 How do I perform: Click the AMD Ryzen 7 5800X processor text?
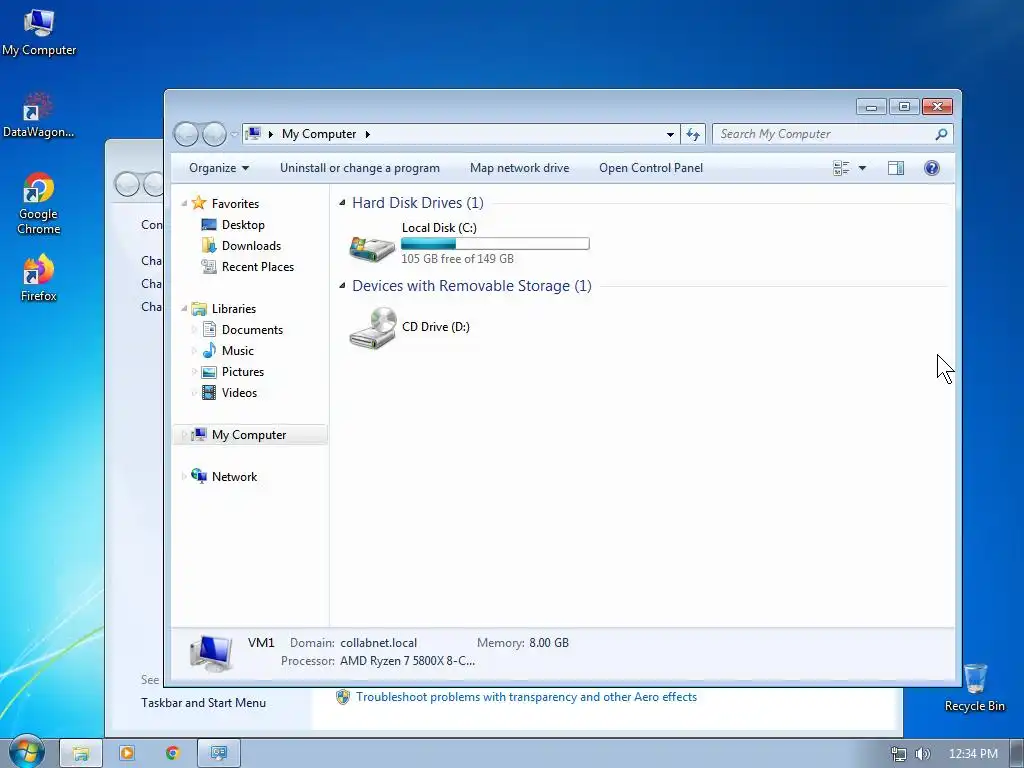[408, 661]
